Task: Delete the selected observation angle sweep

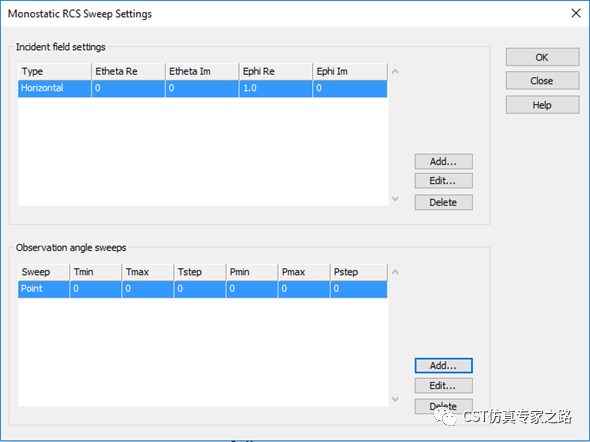Action: [444, 406]
